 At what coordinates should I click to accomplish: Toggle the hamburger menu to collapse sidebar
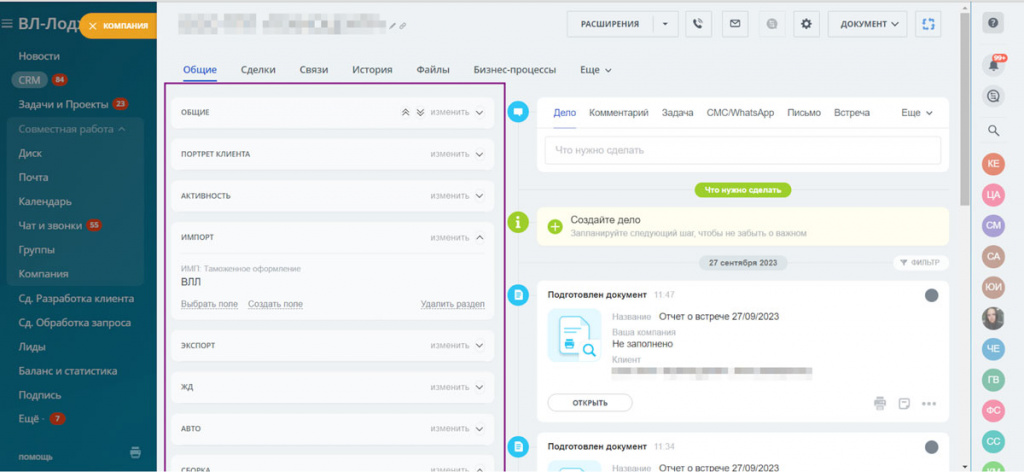(8, 25)
